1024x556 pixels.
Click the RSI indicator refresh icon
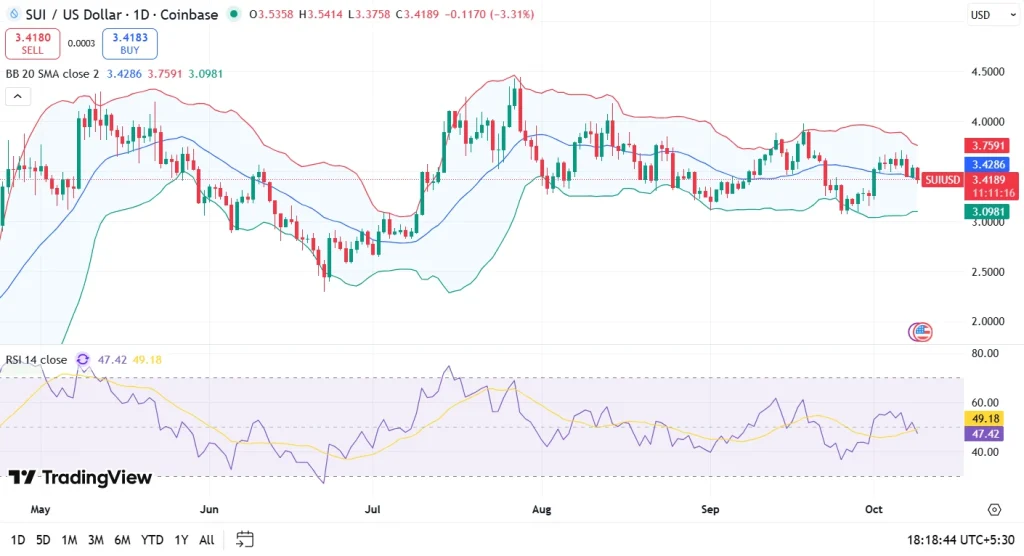click(83, 360)
